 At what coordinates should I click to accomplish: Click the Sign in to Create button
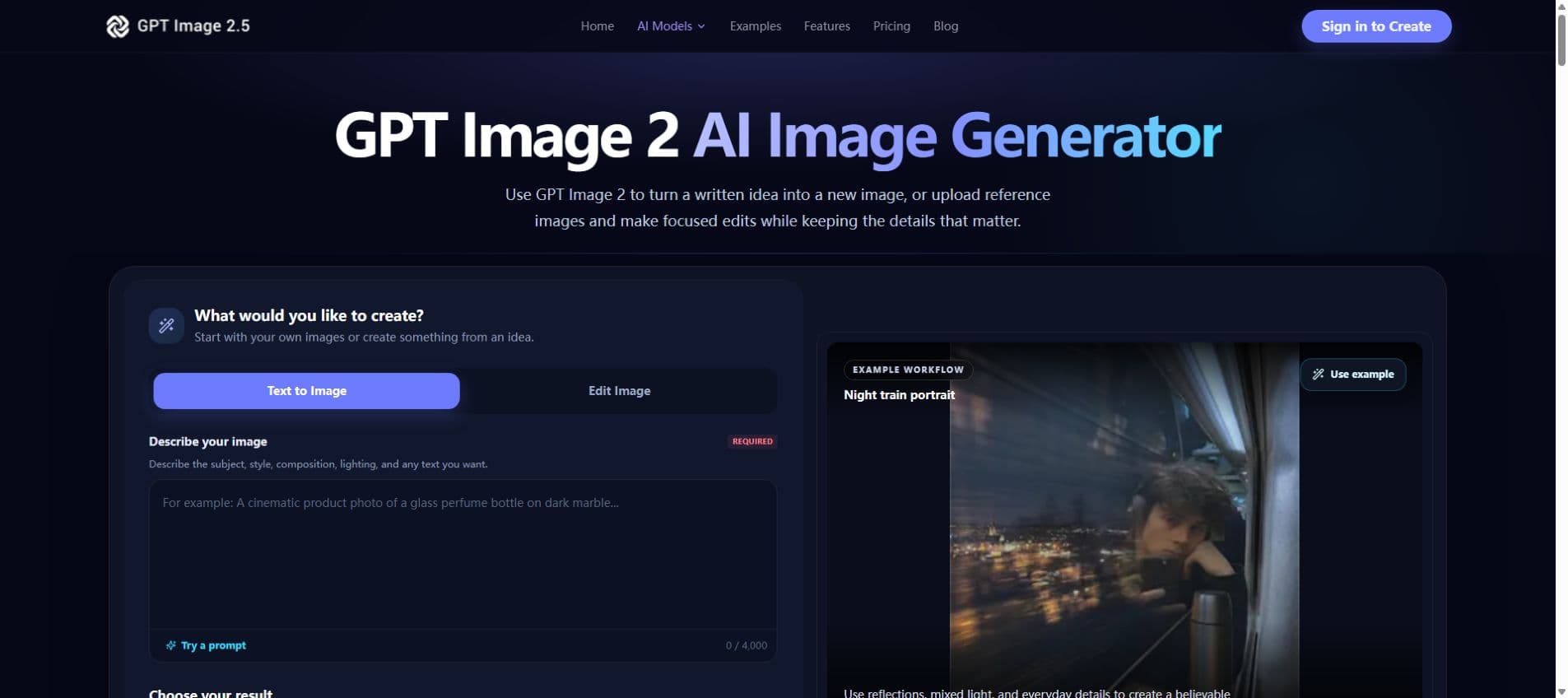click(x=1376, y=26)
